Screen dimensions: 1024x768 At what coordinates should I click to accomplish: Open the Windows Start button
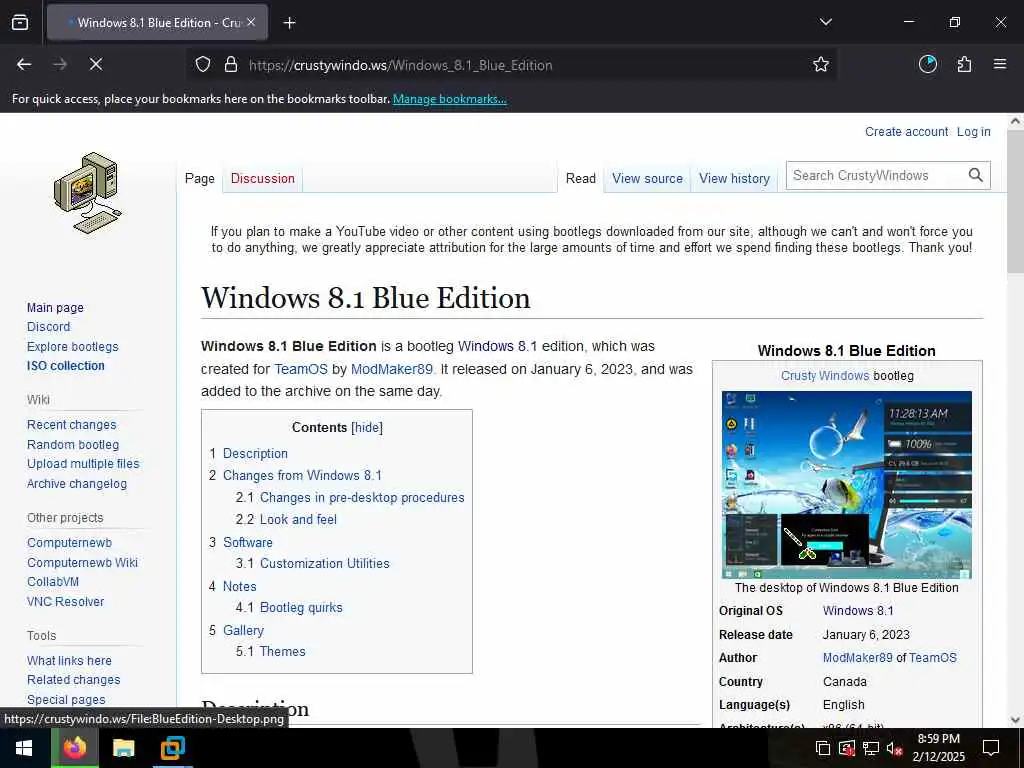click(25, 748)
